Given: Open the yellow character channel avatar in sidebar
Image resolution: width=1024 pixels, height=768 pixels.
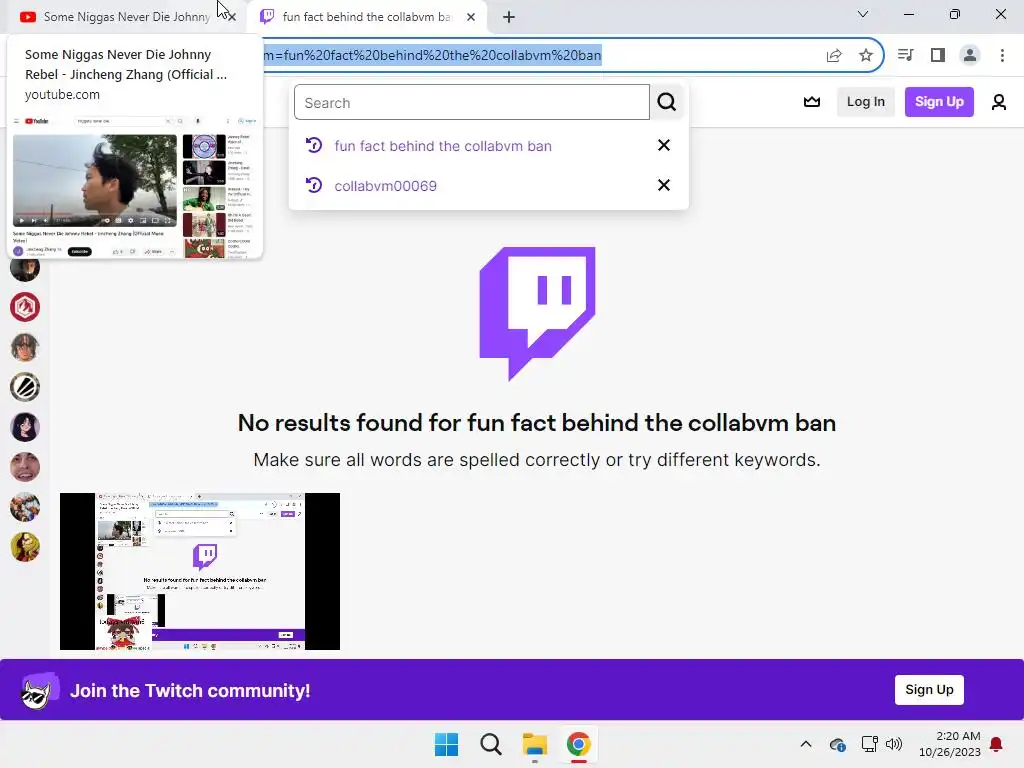Looking at the screenshot, I should tap(25, 547).
